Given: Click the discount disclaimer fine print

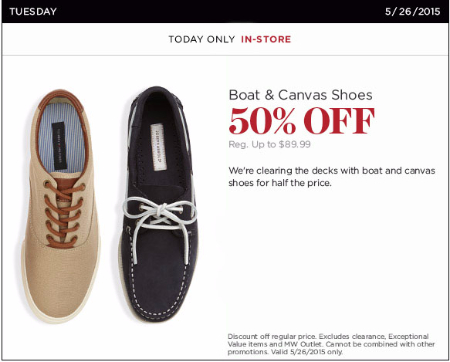Looking at the screenshot, I should (331, 344).
